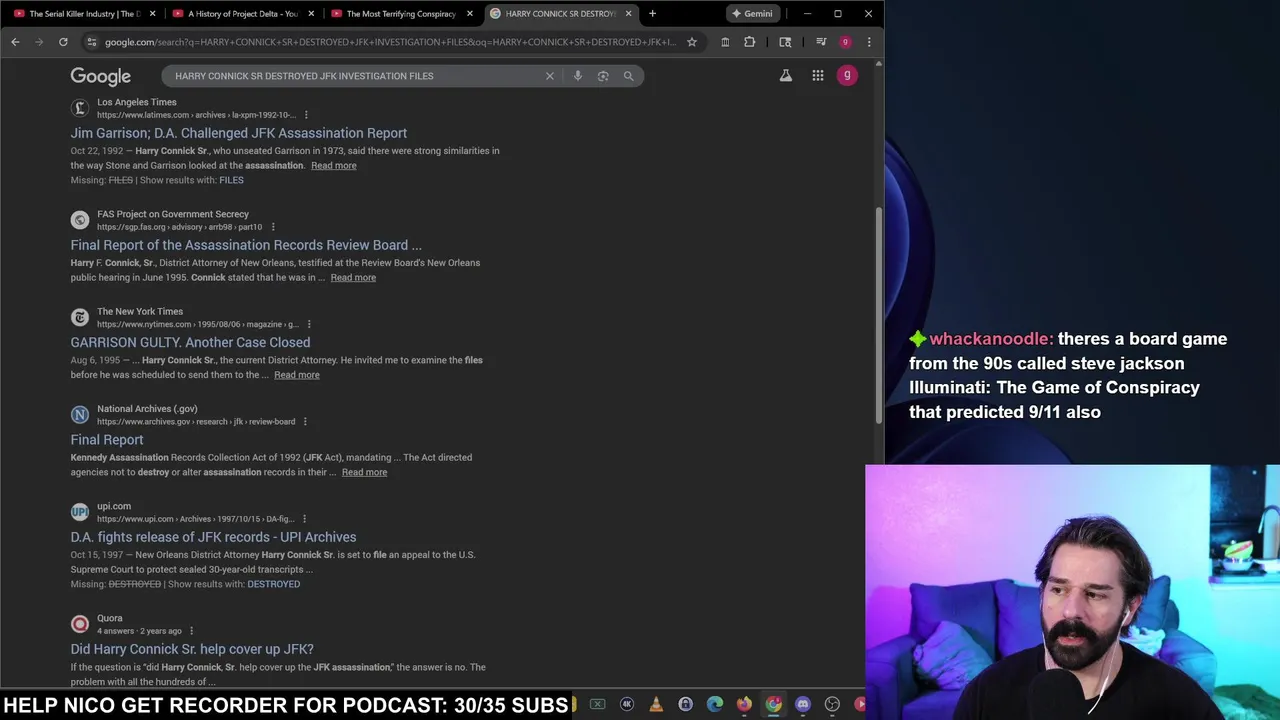This screenshot has width=1280, height=720.
Task: Open more options for upi.com result
Action: point(304,519)
